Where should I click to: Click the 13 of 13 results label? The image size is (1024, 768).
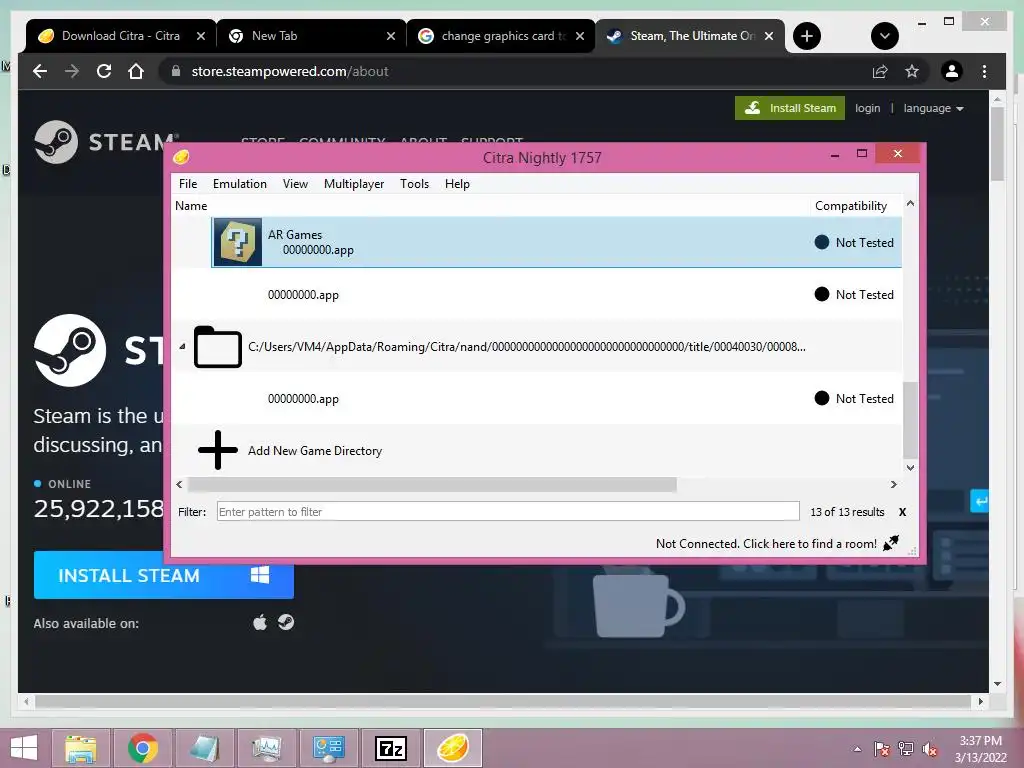847,512
